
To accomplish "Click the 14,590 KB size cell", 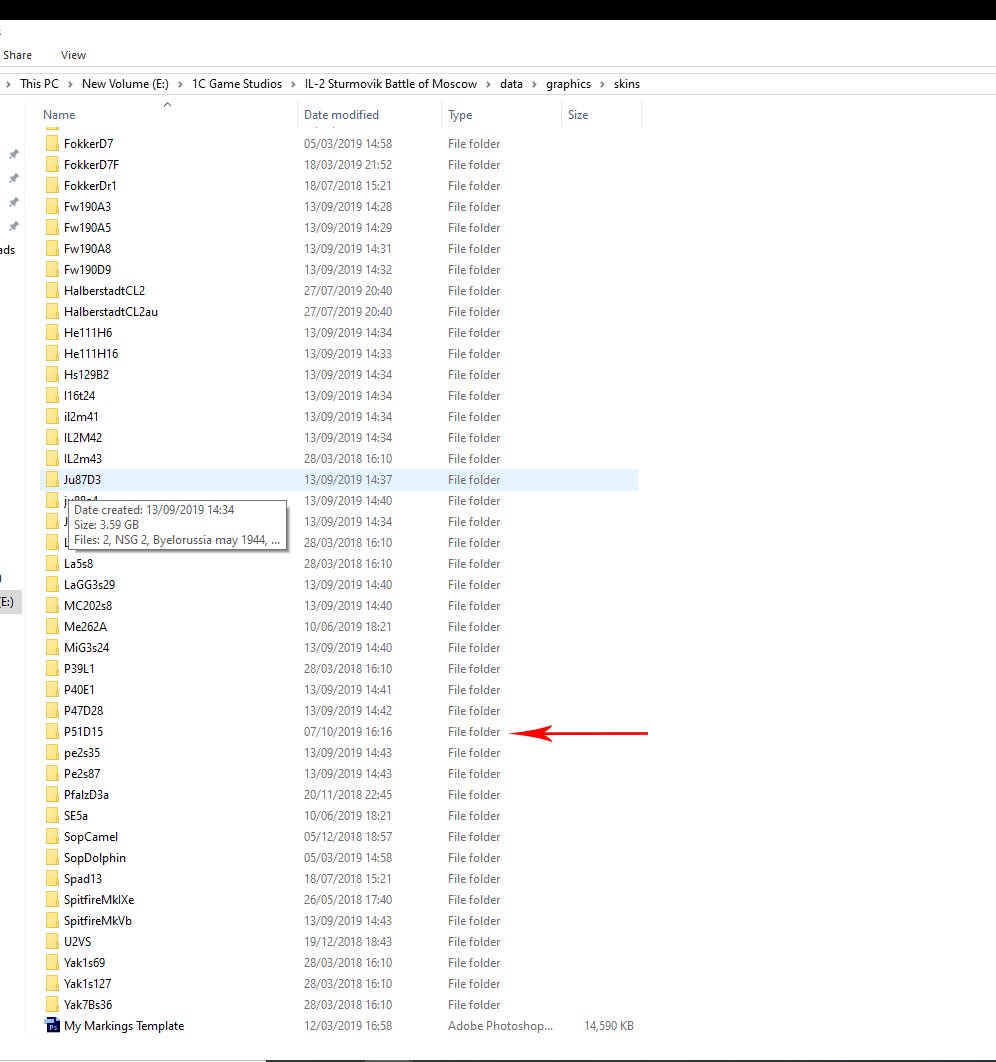I will point(609,1025).
